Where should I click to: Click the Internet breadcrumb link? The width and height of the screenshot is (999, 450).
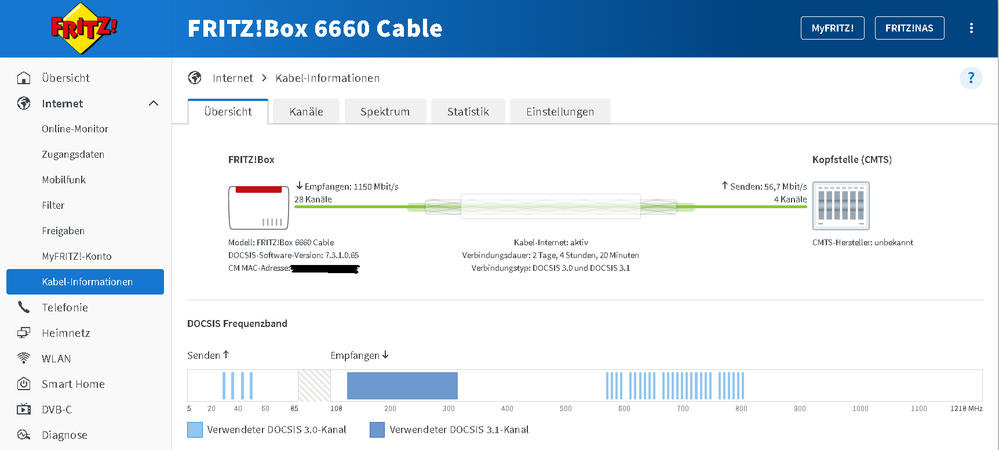pos(232,78)
